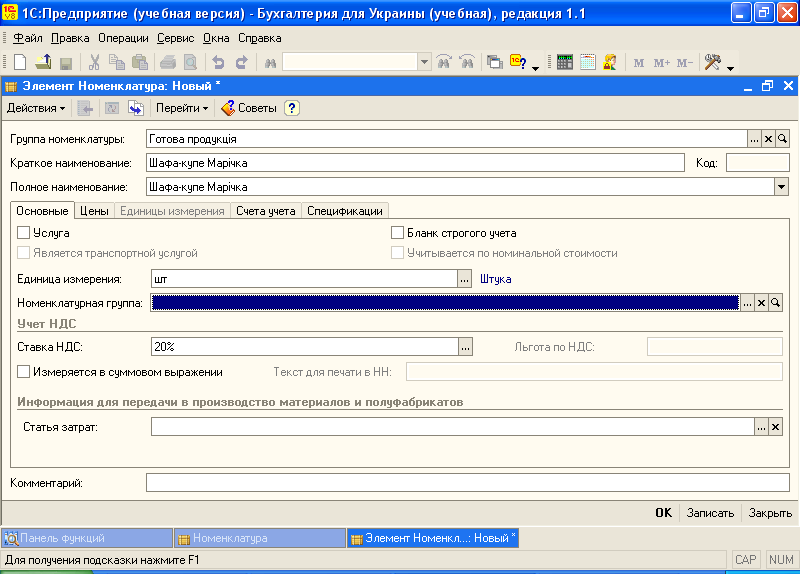Viewport: 800px width, 574px height.
Task: Switch to the Спецификации tab
Action: 345,211
